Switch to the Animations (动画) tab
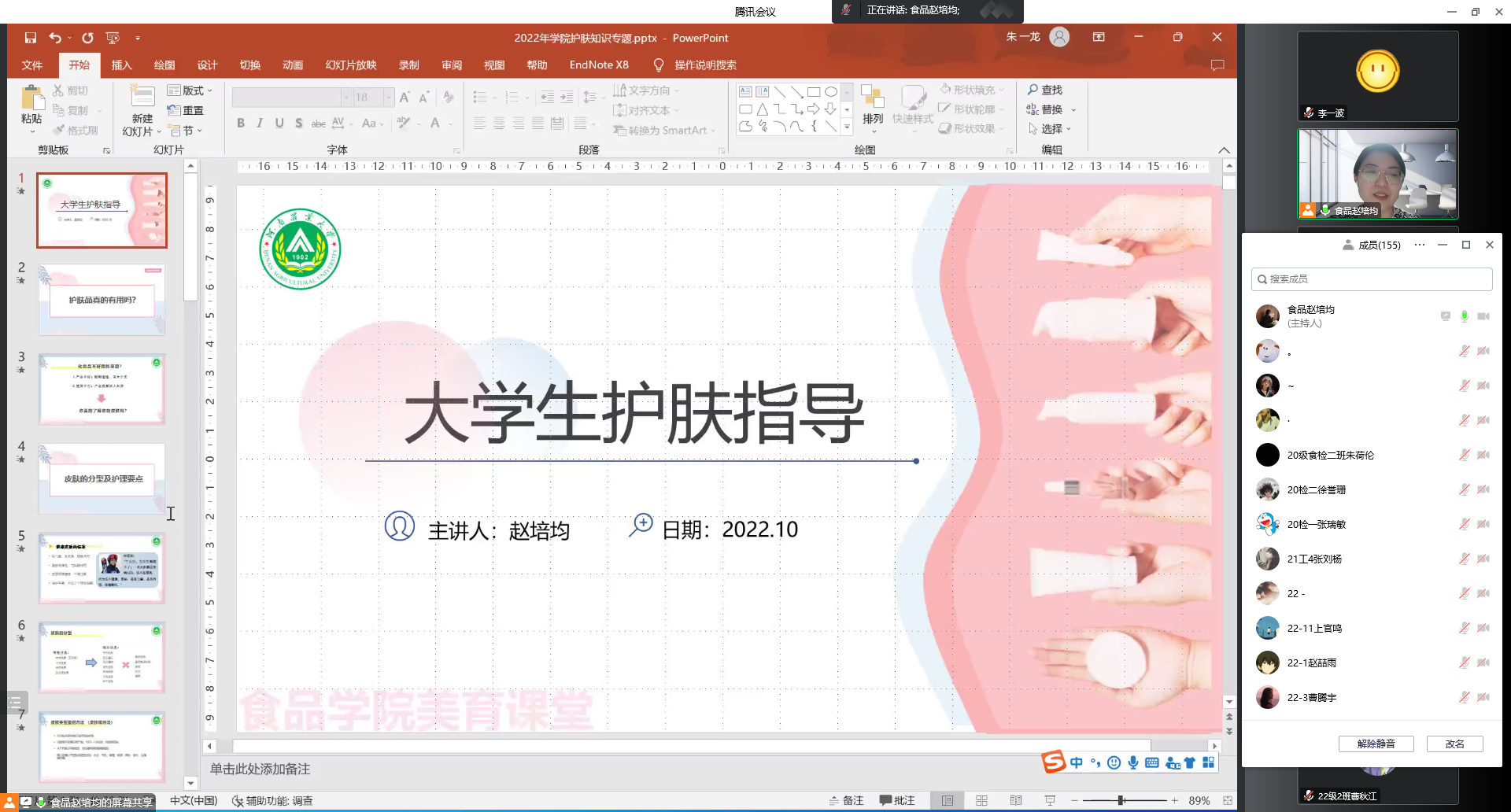Viewport: 1511px width, 812px height. click(x=293, y=65)
